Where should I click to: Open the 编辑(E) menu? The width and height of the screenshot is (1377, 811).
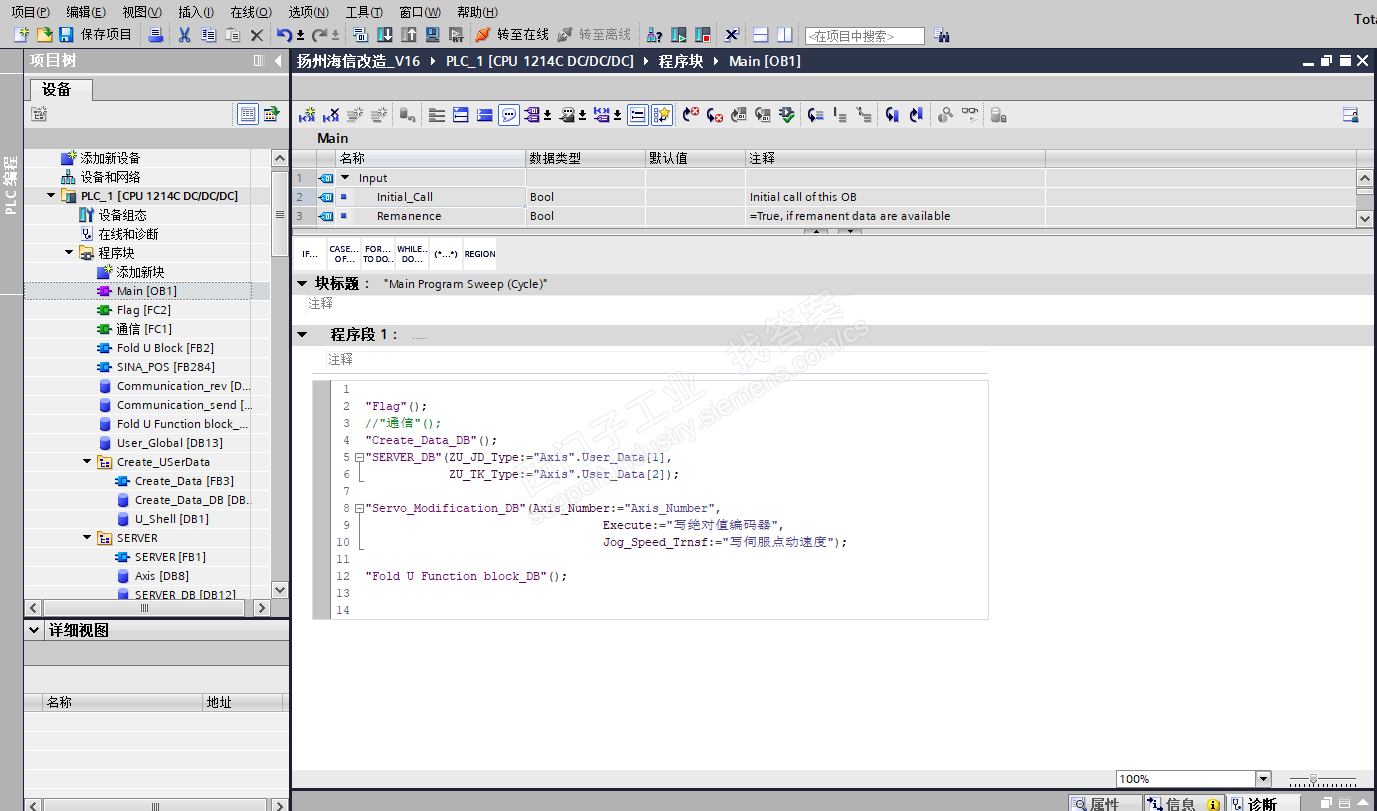point(86,12)
